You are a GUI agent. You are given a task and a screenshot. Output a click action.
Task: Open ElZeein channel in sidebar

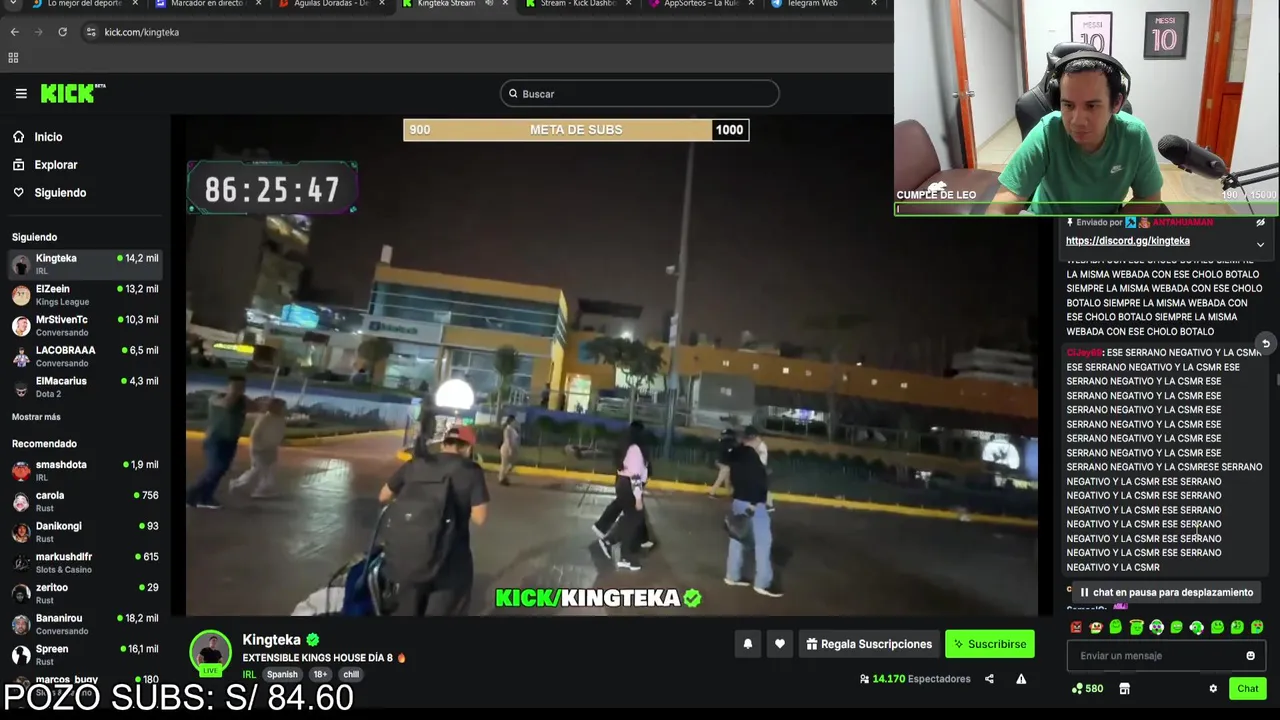(85, 295)
